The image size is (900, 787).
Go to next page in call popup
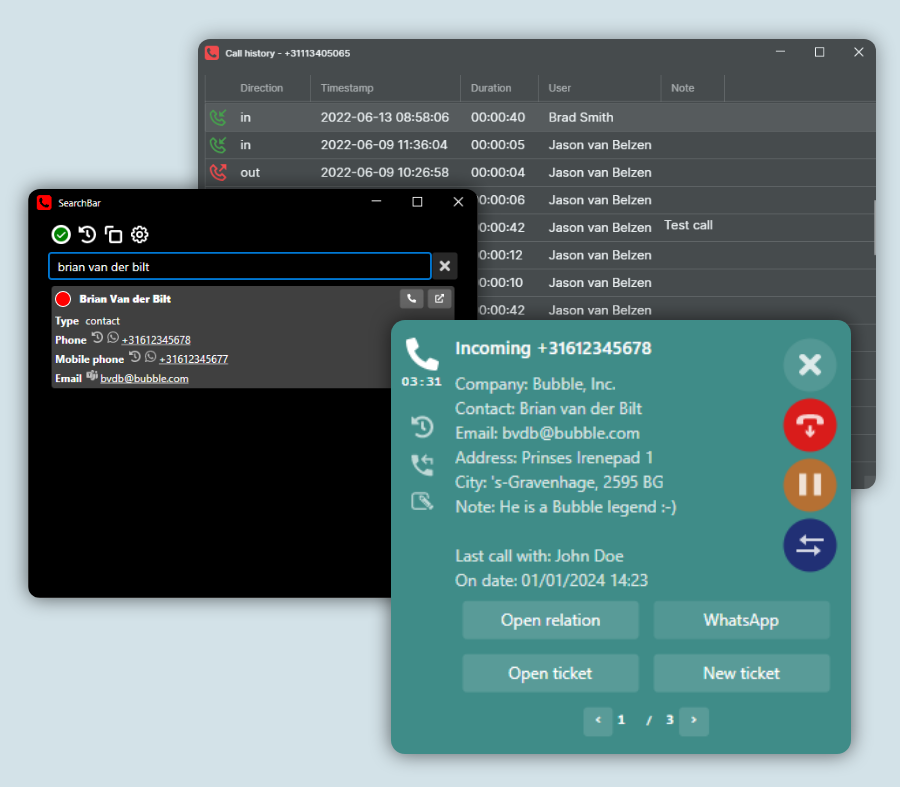pyautogui.click(x=694, y=720)
